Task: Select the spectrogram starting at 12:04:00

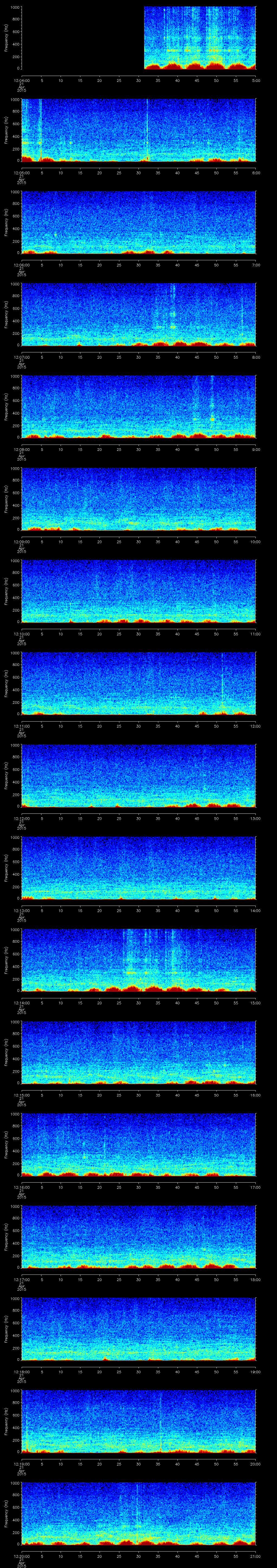Action: [139, 38]
